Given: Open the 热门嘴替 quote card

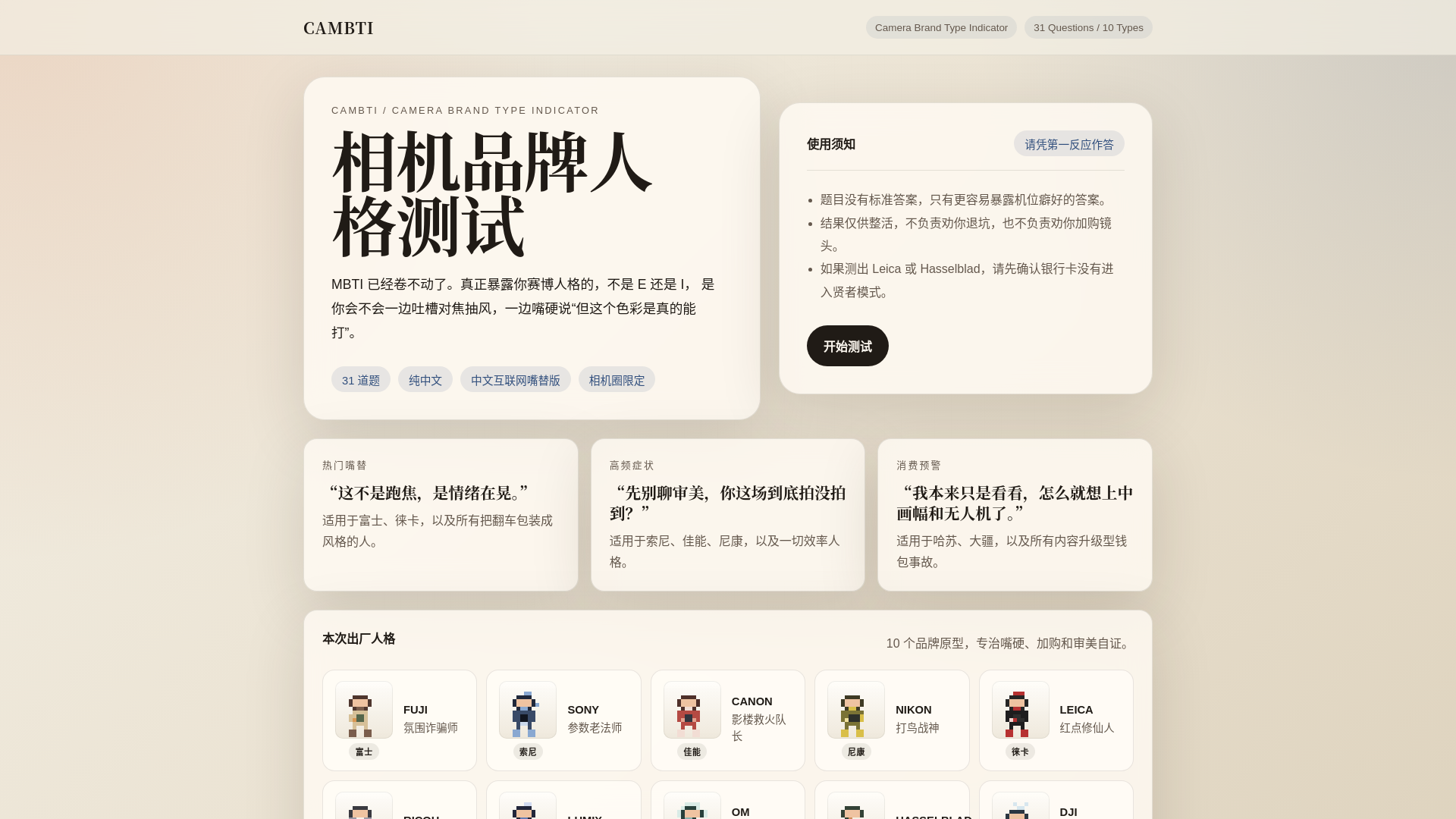Looking at the screenshot, I should coord(441,515).
